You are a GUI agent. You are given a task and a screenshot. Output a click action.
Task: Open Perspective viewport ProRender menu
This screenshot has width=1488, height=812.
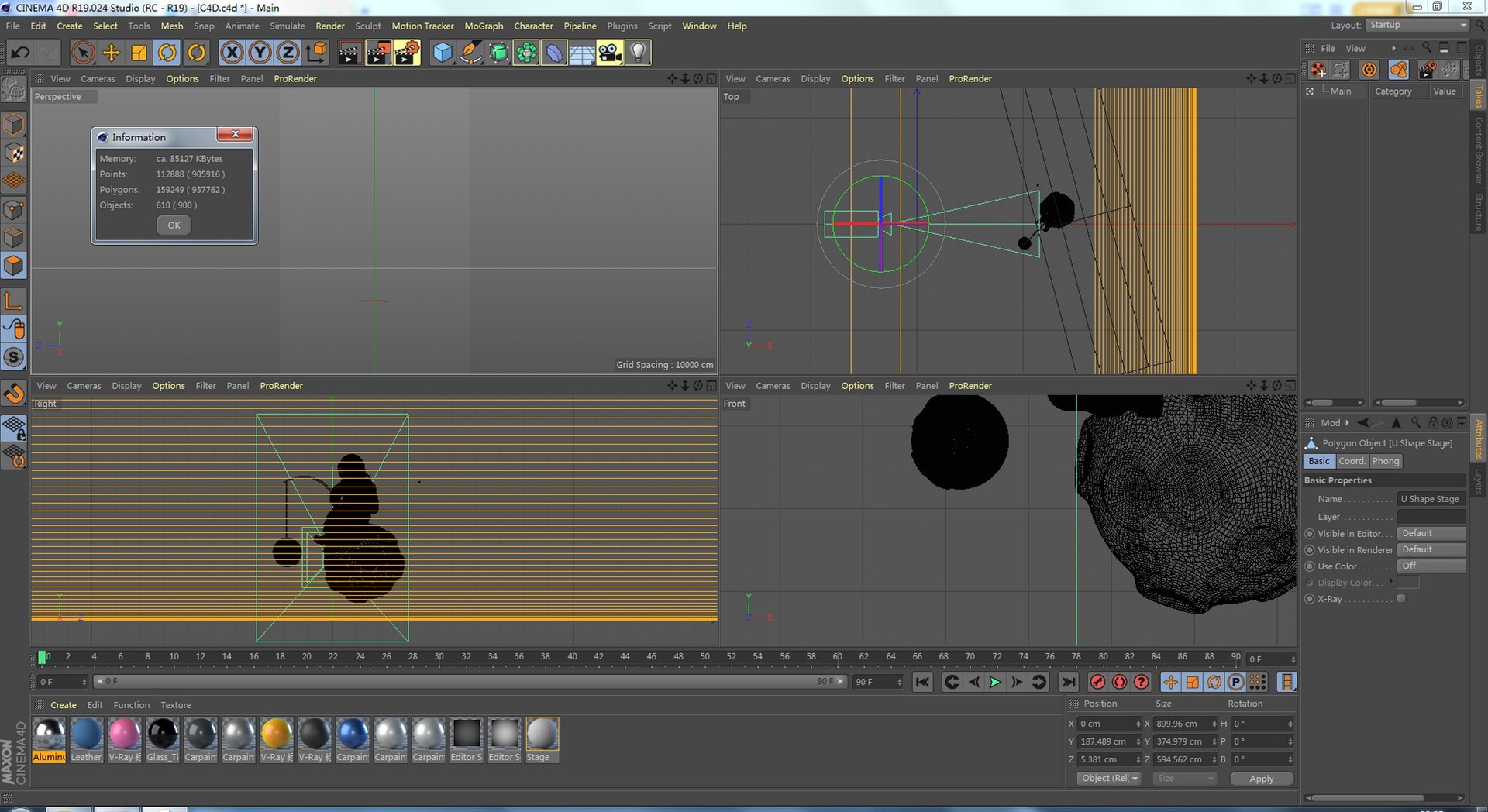295,78
